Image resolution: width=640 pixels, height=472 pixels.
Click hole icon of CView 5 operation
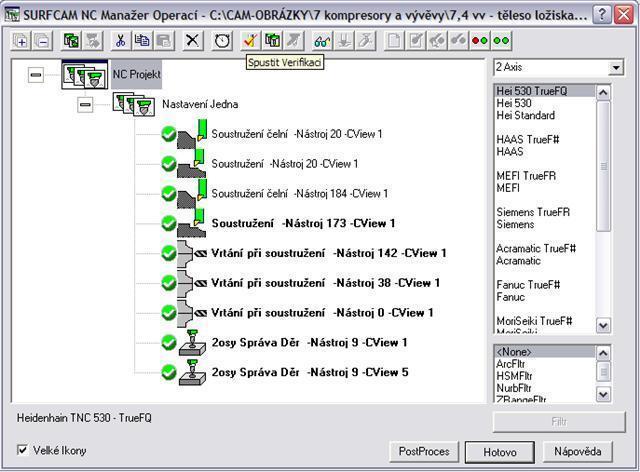tap(192, 372)
